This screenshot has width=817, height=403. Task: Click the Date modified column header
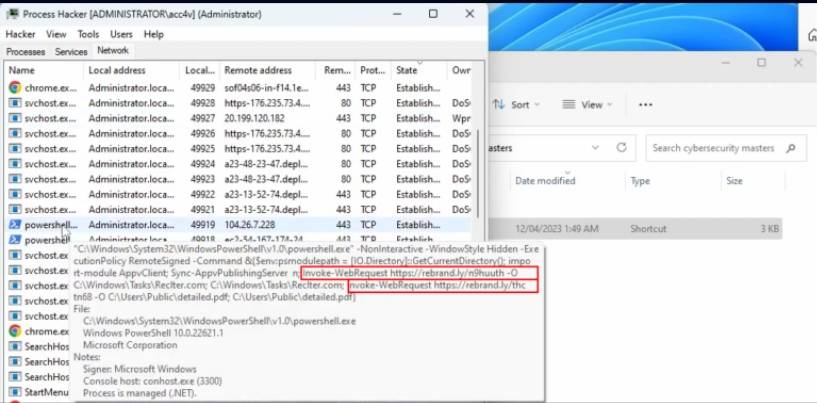(545, 181)
